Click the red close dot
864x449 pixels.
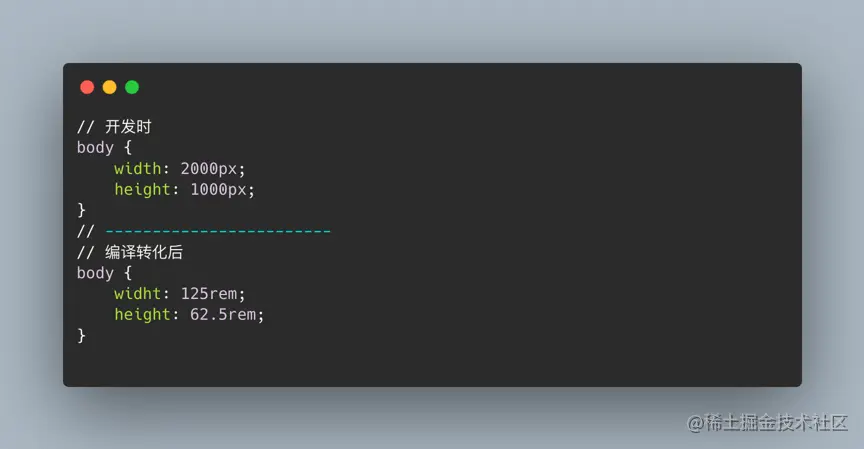click(87, 87)
